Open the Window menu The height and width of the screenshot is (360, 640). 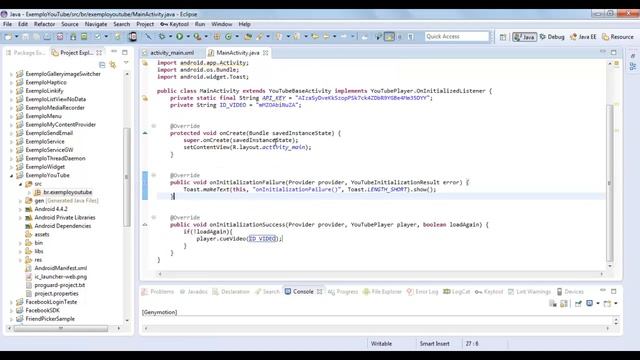[x=222, y=24]
